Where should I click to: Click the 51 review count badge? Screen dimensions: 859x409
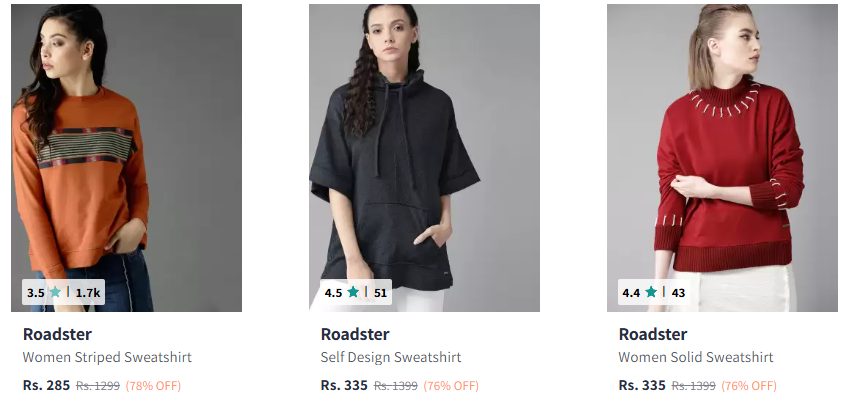(x=380, y=293)
